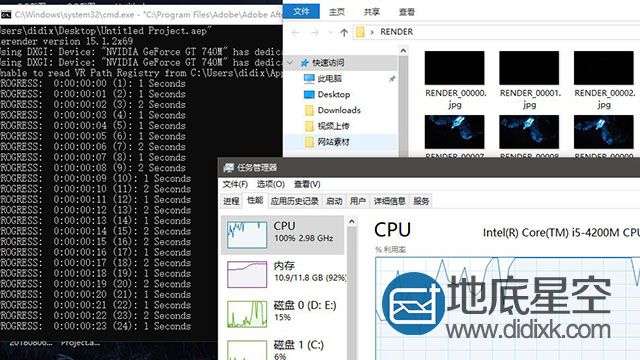Screen dimensions: 640x360
Task: Open Desktop in the navigation pane
Action: pos(333,94)
